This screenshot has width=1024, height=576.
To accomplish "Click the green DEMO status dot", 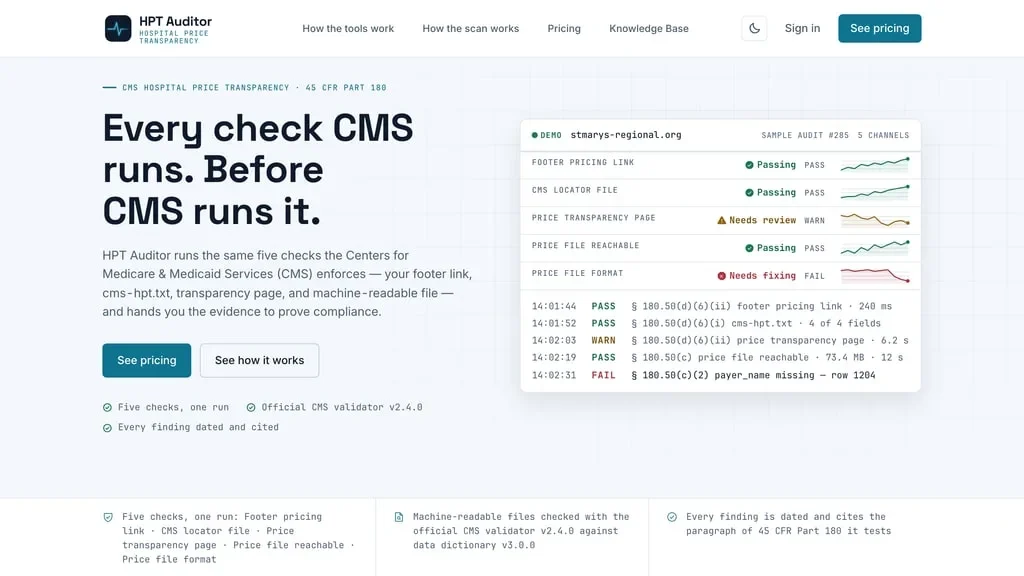I will tap(535, 135).
